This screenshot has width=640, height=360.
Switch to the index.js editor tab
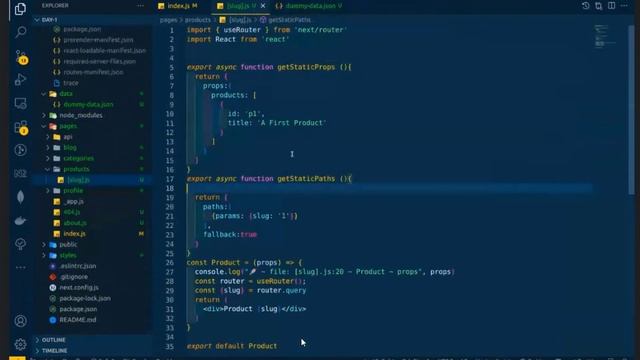click(178, 6)
